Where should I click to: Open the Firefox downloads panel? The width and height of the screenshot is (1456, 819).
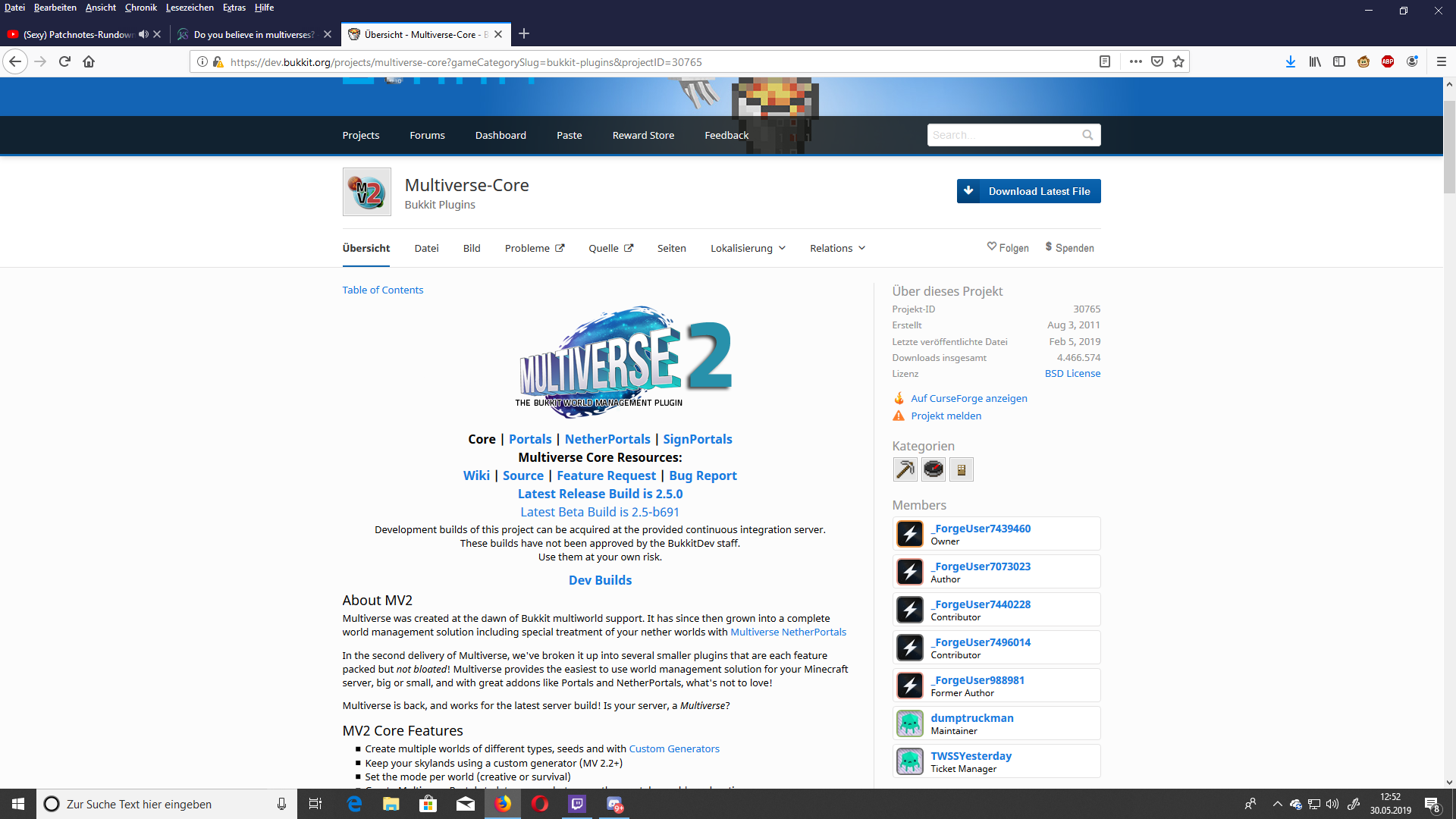pyautogui.click(x=1291, y=61)
